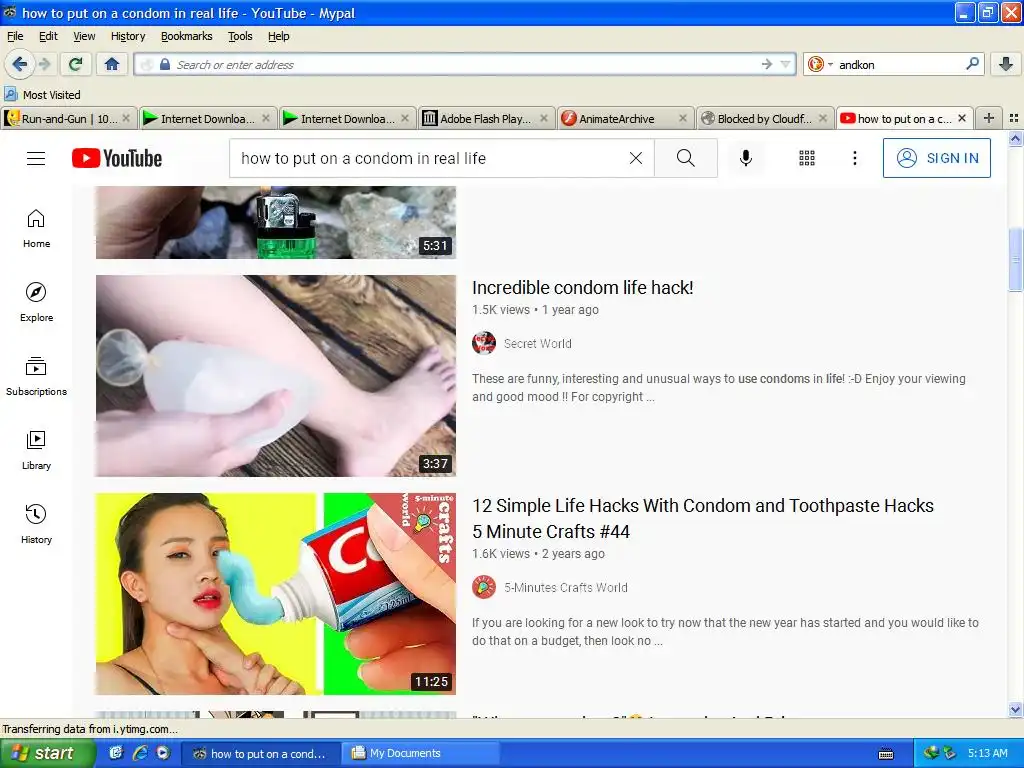Open the Windows start button
1024x768 pixels.
47,753
